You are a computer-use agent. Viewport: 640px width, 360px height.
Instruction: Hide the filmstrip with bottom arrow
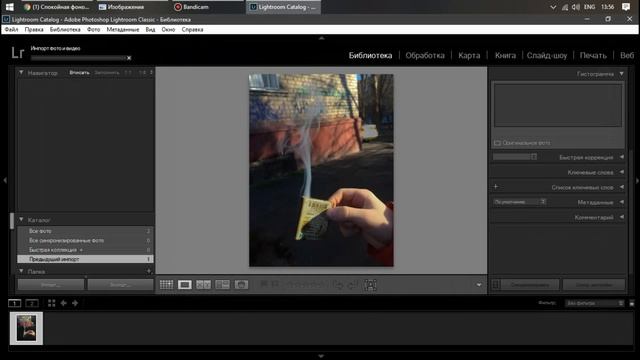(321, 356)
